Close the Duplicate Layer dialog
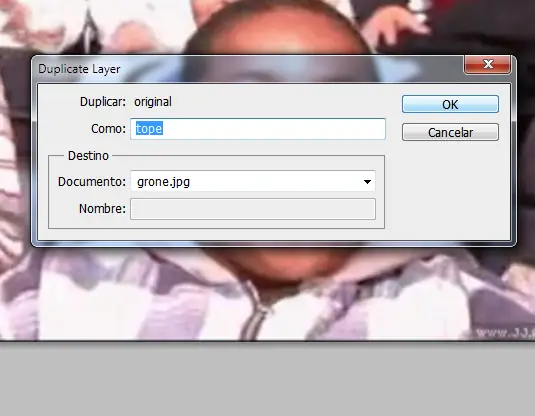The image size is (535, 416). [x=488, y=64]
